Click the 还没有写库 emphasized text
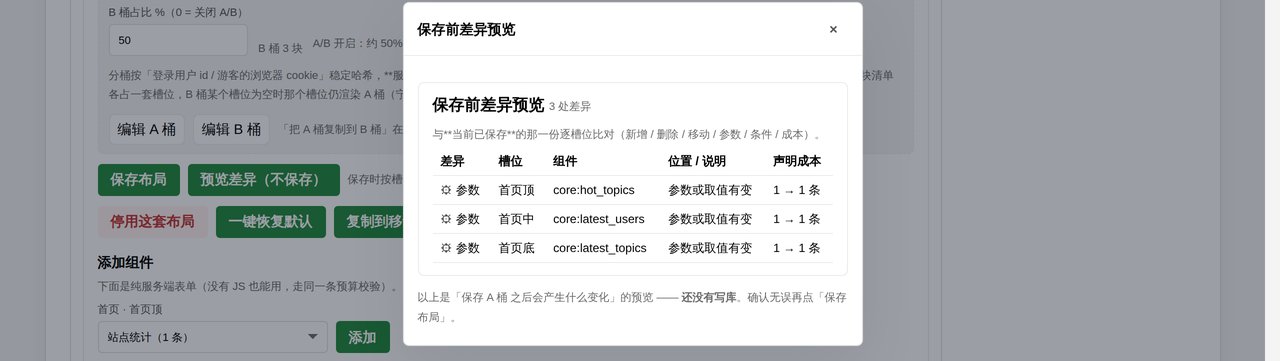Image resolution: width=1280 pixels, height=361 pixels. (x=709, y=297)
